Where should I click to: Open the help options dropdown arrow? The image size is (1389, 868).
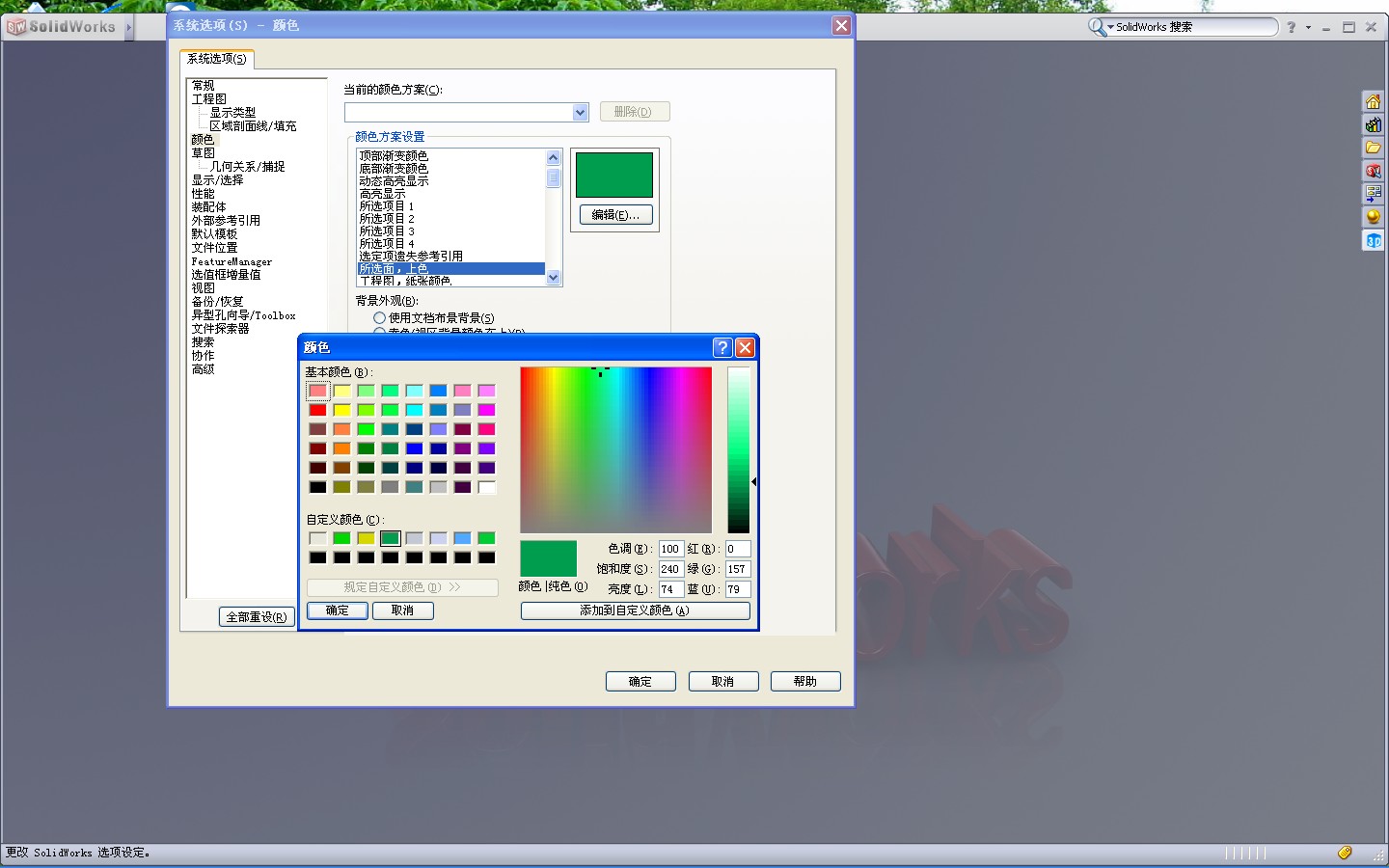click(x=1309, y=27)
